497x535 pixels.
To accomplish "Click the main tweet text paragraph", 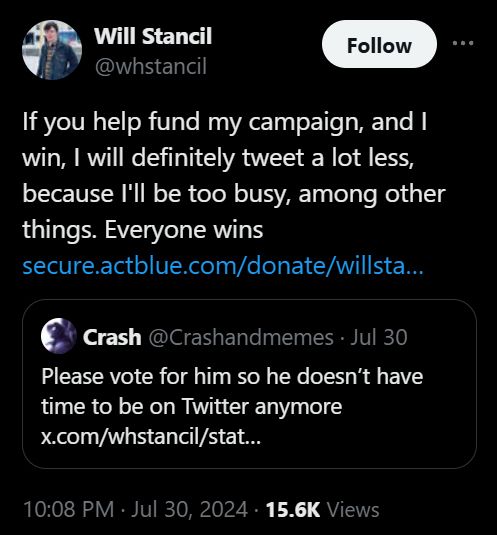I will [234, 175].
